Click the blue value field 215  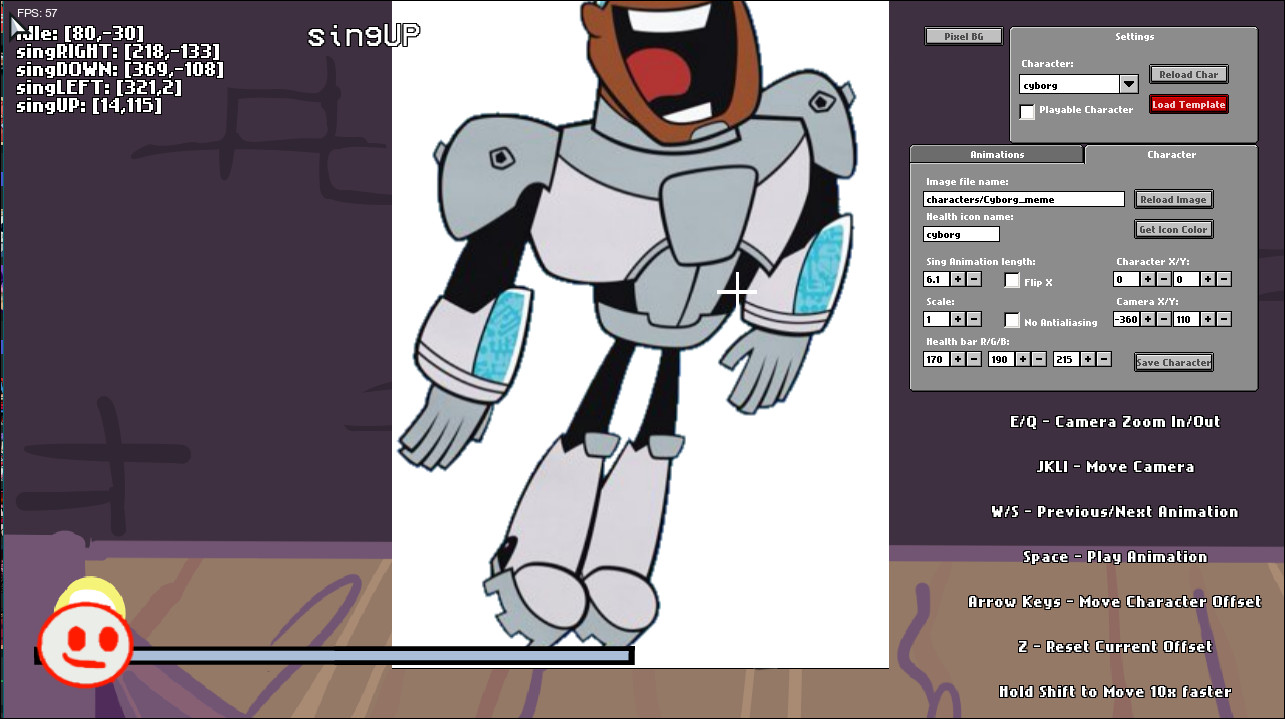pos(1066,359)
